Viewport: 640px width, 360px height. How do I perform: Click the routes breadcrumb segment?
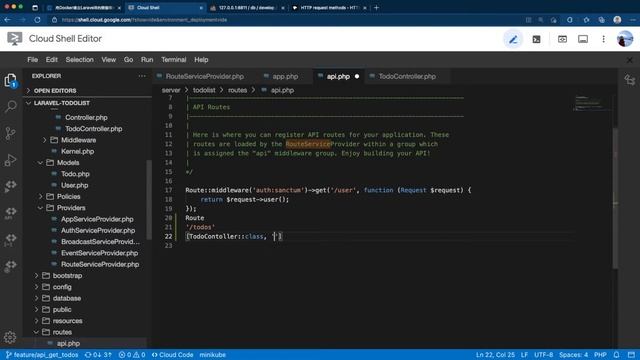pyautogui.click(x=237, y=90)
